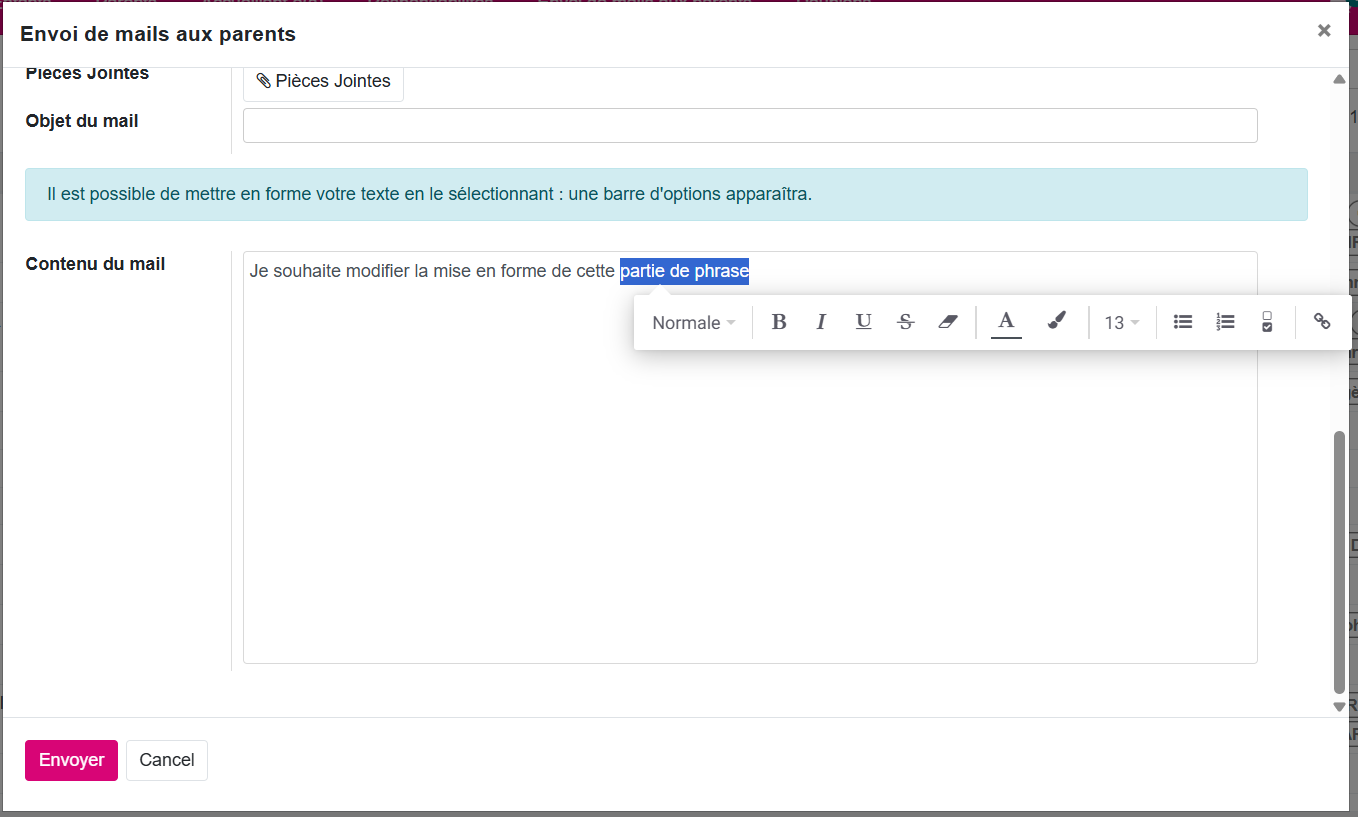Choose font color with the A icon

click(1006, 322)
